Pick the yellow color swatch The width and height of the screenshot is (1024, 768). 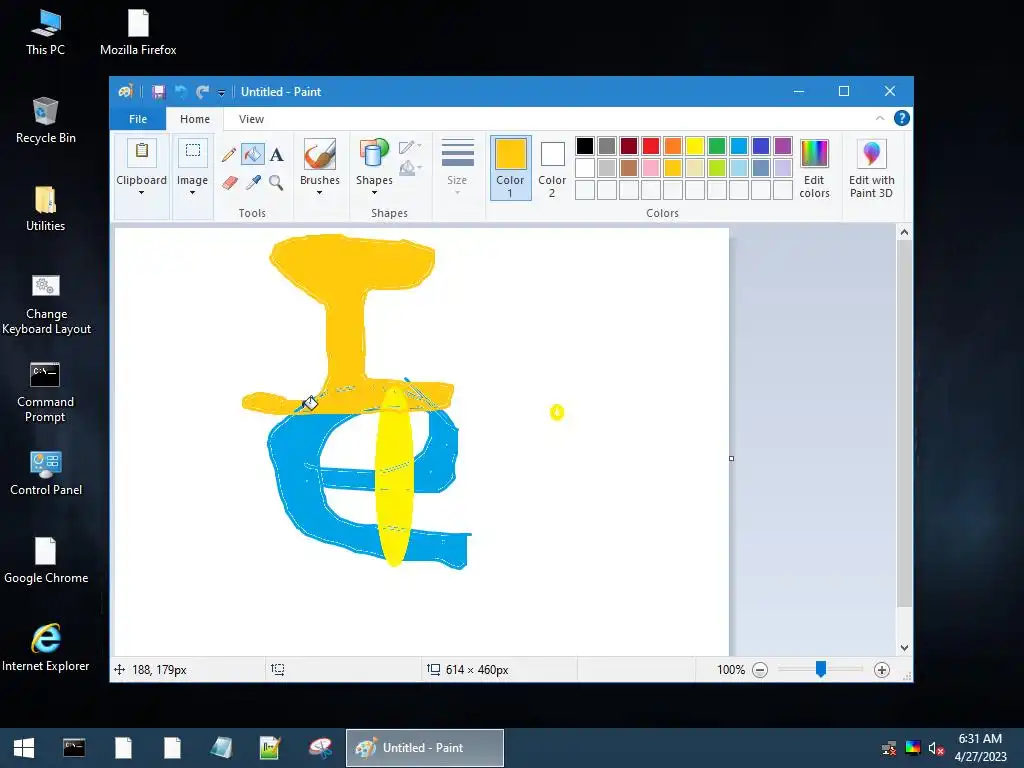[x=695, y=146]
